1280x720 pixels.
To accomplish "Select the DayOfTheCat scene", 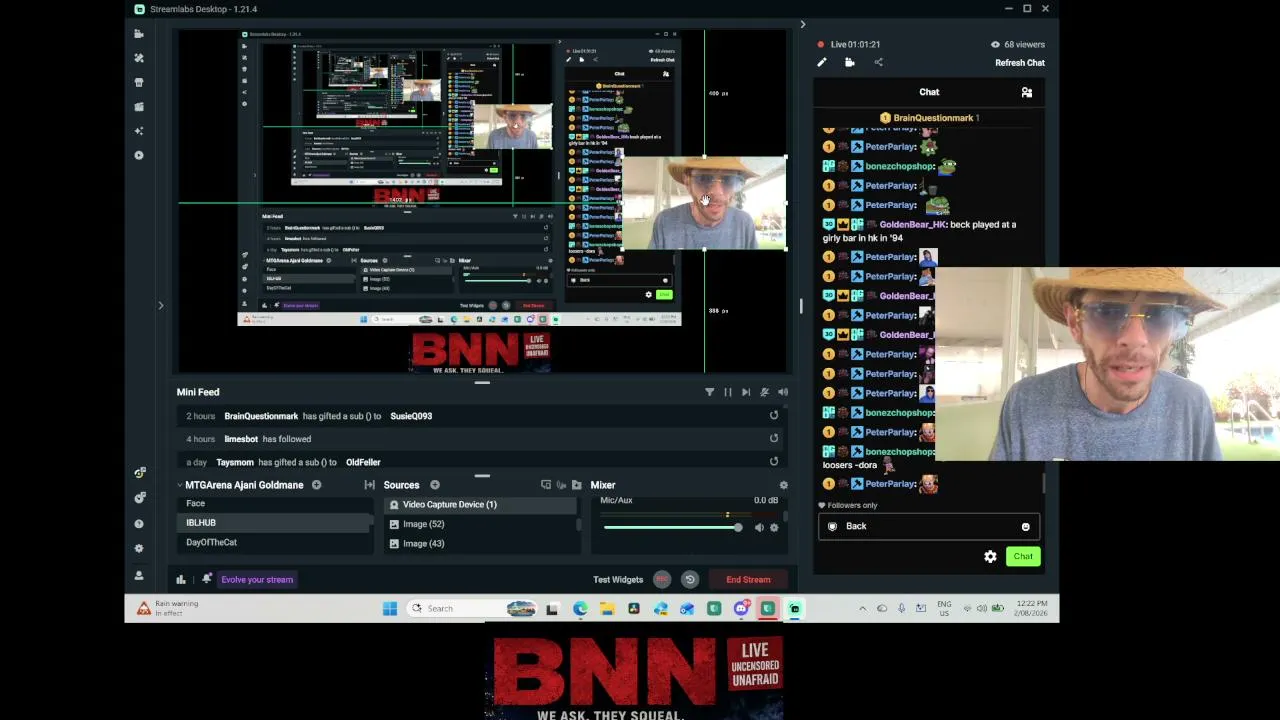I will point(274,542).
